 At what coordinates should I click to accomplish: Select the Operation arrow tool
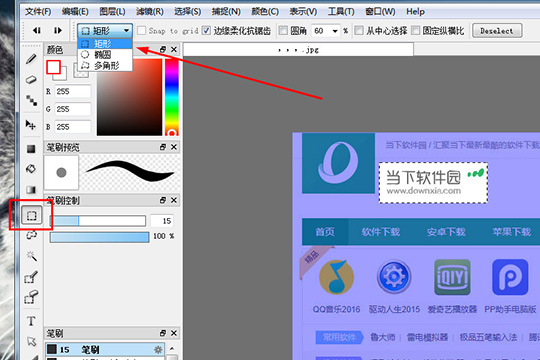pos(31,341)
